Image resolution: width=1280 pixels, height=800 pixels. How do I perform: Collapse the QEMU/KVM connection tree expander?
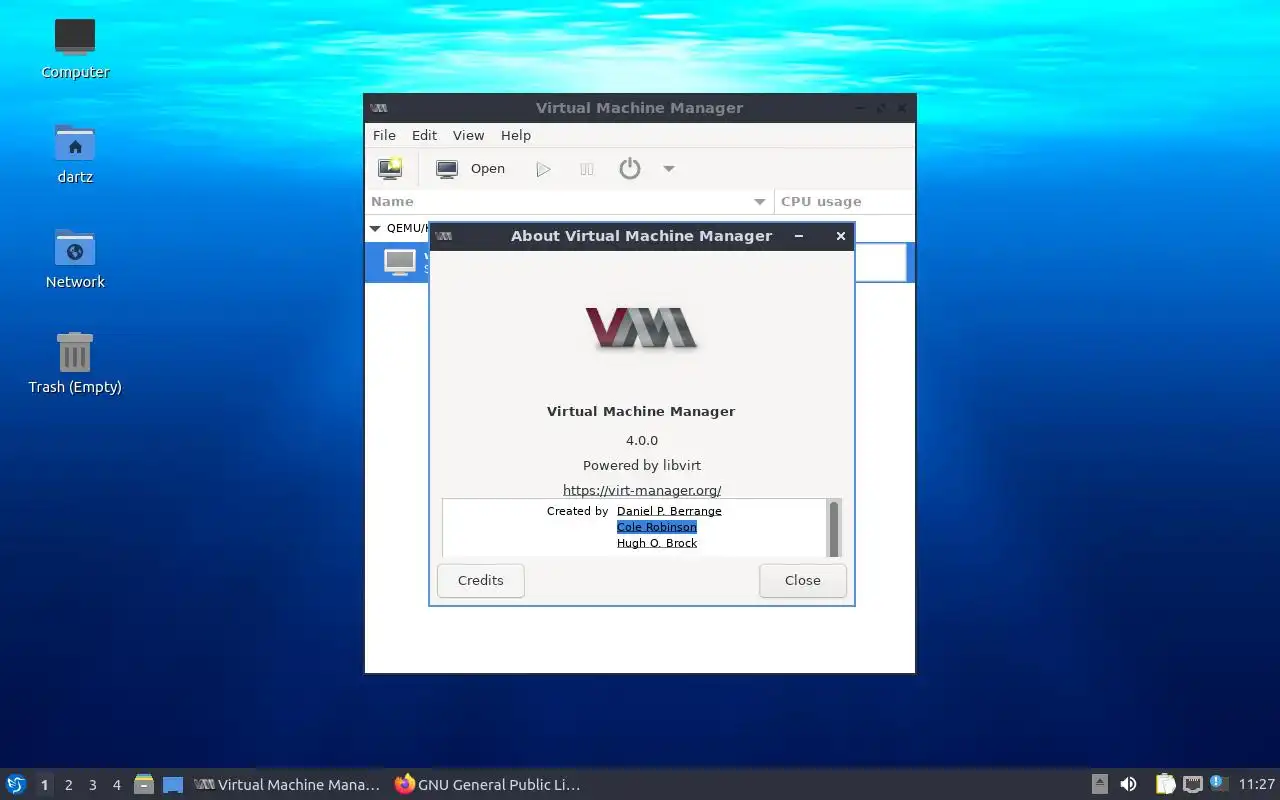click(375, 228)
